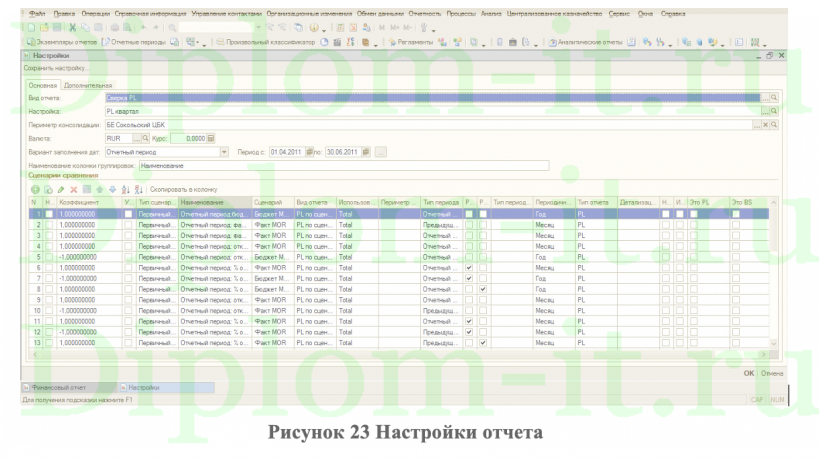Open the ellipsis selector of the Вид отчета field
The width and height of the screenshot is (819, 460).
(766, 98)
